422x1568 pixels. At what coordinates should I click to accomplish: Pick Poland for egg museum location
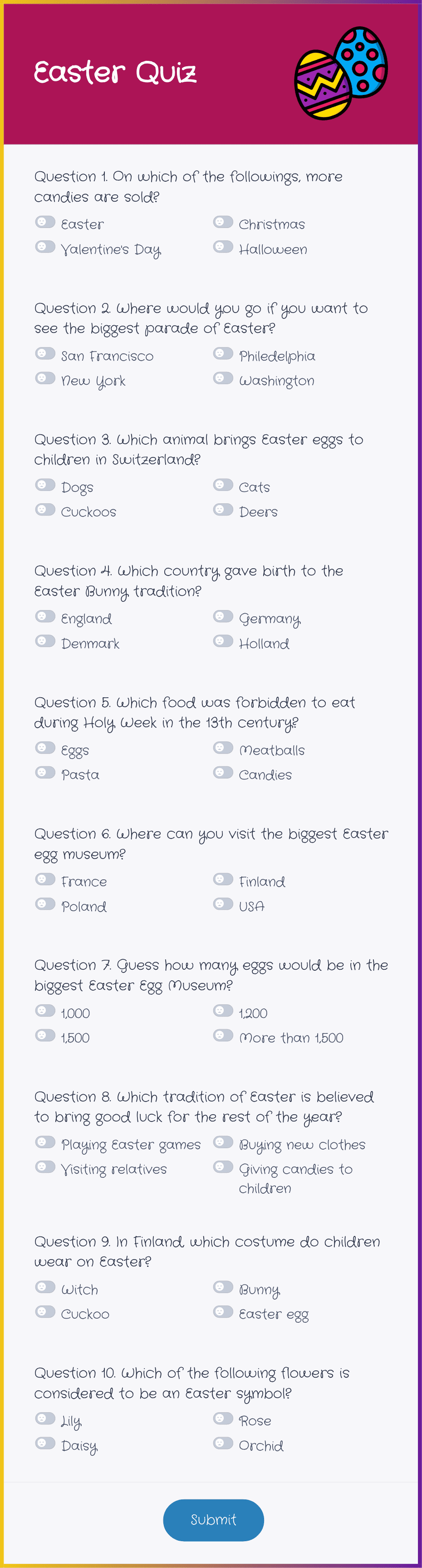[45, 904]
